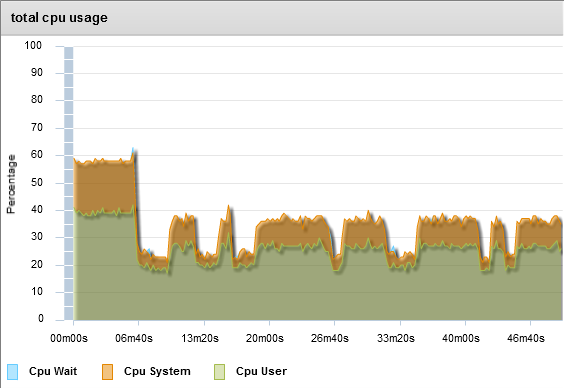
Task: Click the Cpu Wait blue legend swatch
Action: pos(12,372)
